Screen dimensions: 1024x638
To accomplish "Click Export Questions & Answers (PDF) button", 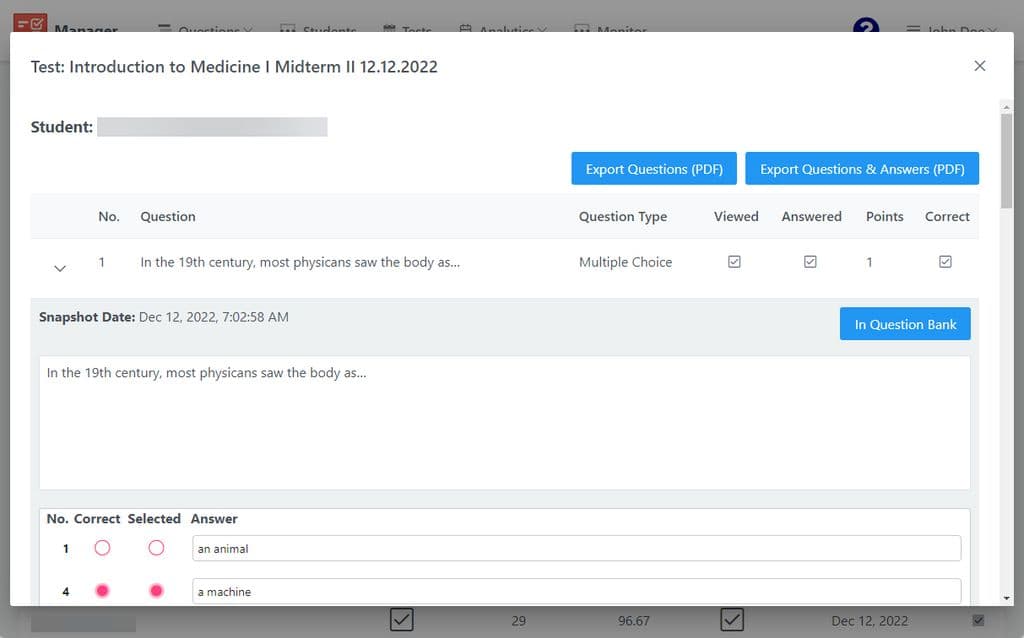I will 862,168.
